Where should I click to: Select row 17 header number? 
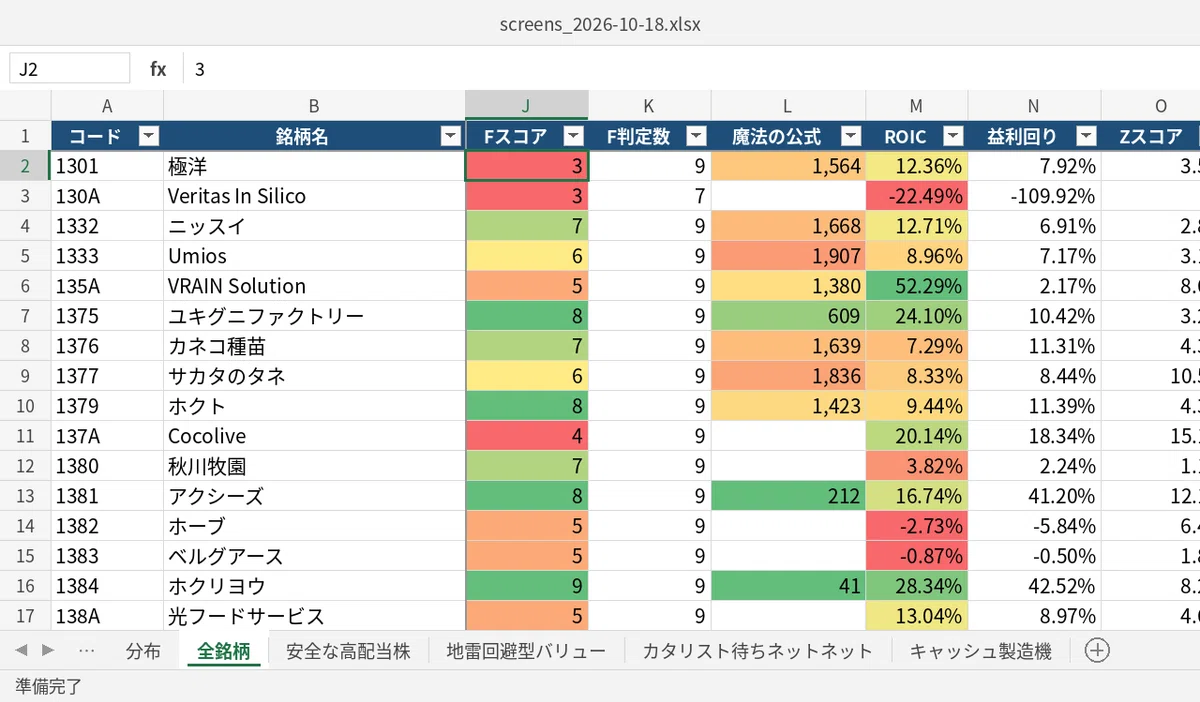(25, 616)
